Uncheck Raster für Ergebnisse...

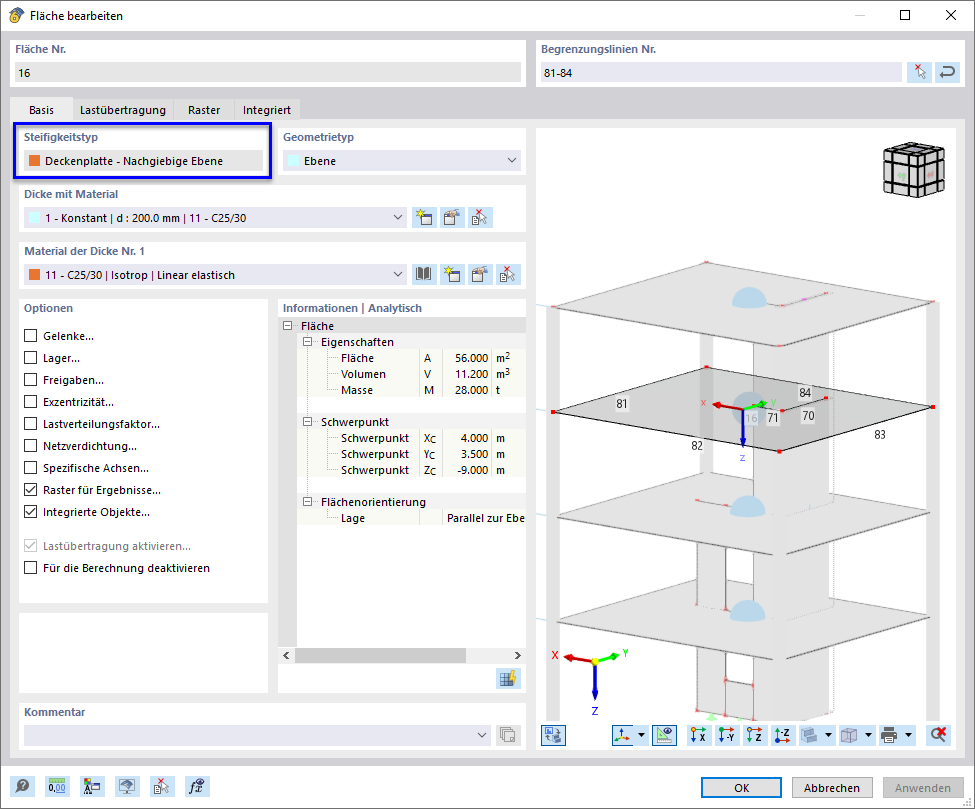(30, 490)
